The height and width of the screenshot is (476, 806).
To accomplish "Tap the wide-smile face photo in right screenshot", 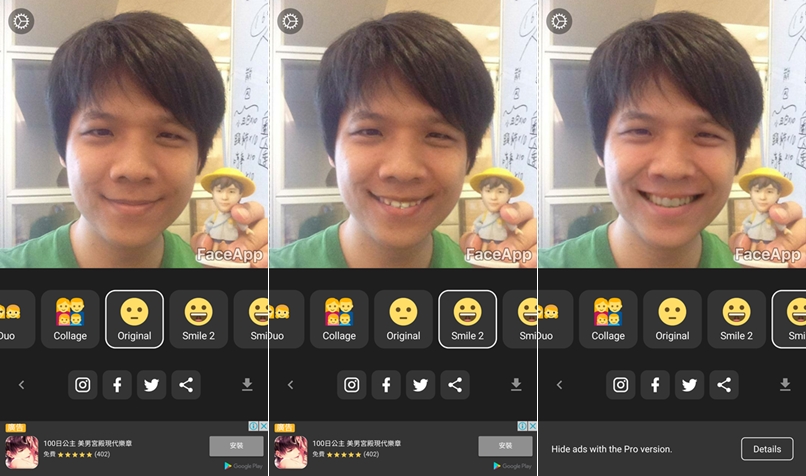I will [x=672, y=134].
